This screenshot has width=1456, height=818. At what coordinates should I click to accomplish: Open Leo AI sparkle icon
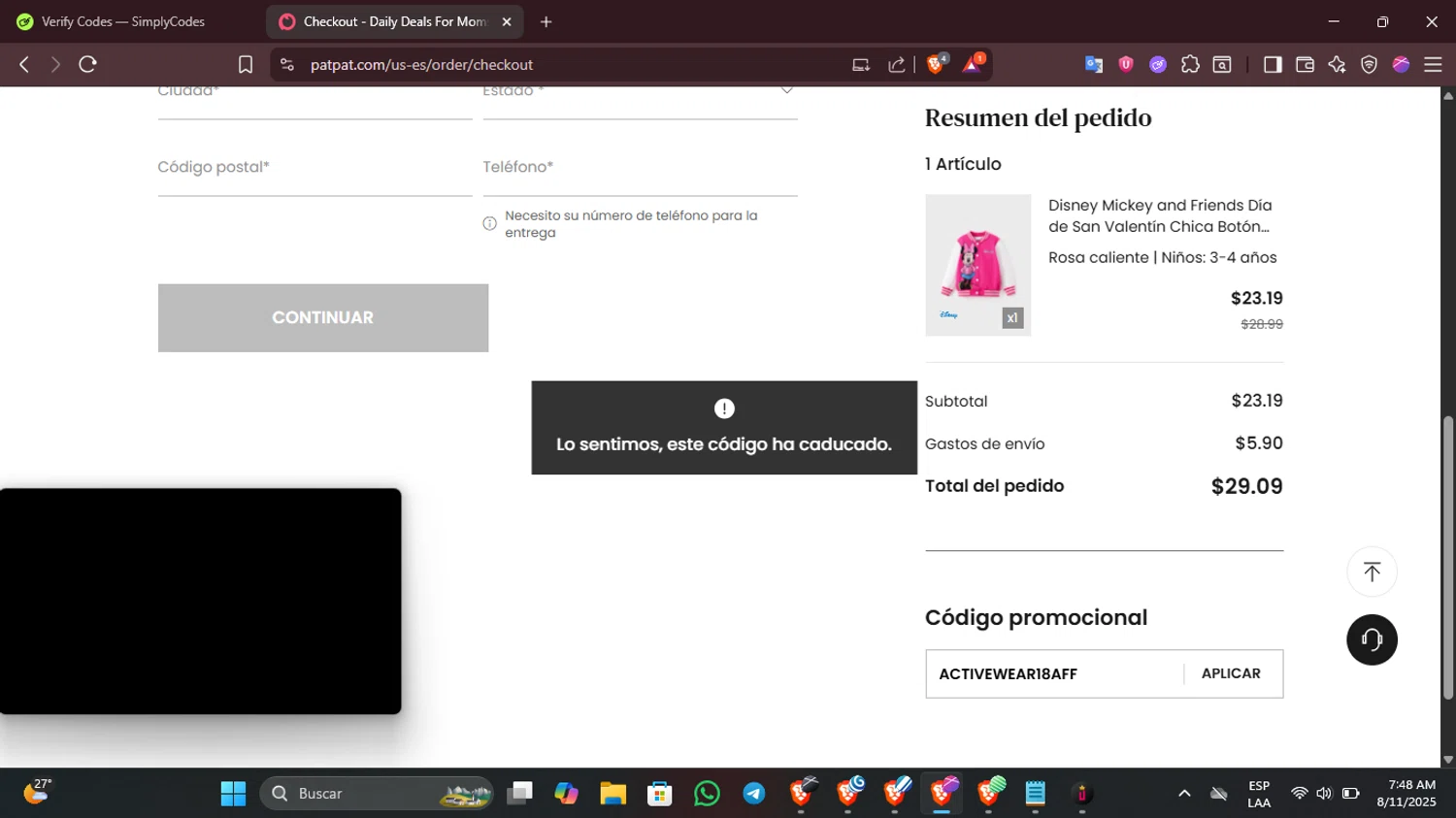pyautogui.click(x=1337, y=64)
